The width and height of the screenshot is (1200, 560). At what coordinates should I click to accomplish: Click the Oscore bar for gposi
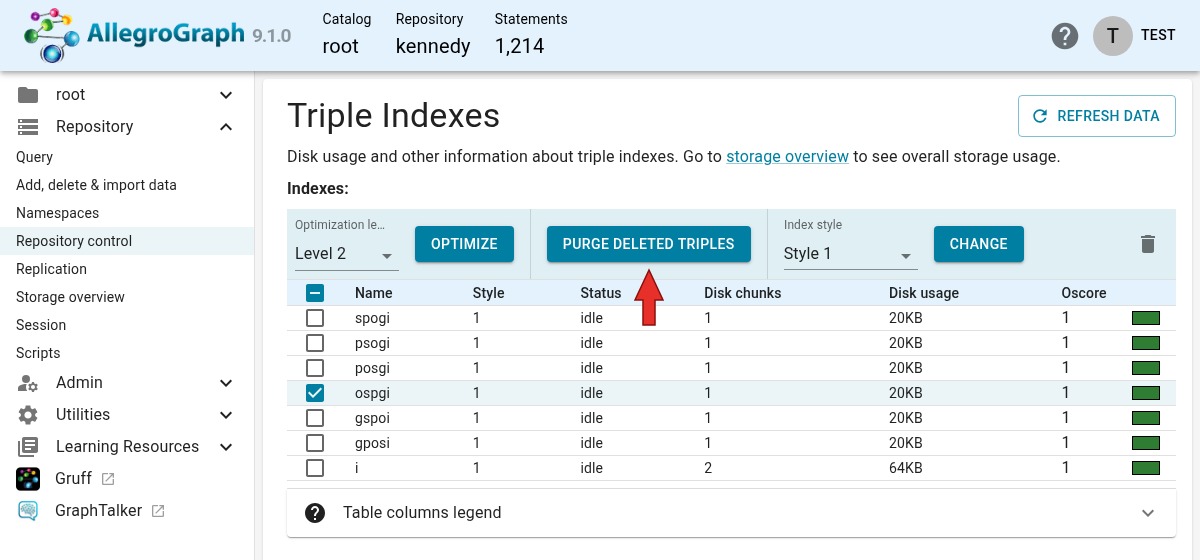tap(1146, 443)
